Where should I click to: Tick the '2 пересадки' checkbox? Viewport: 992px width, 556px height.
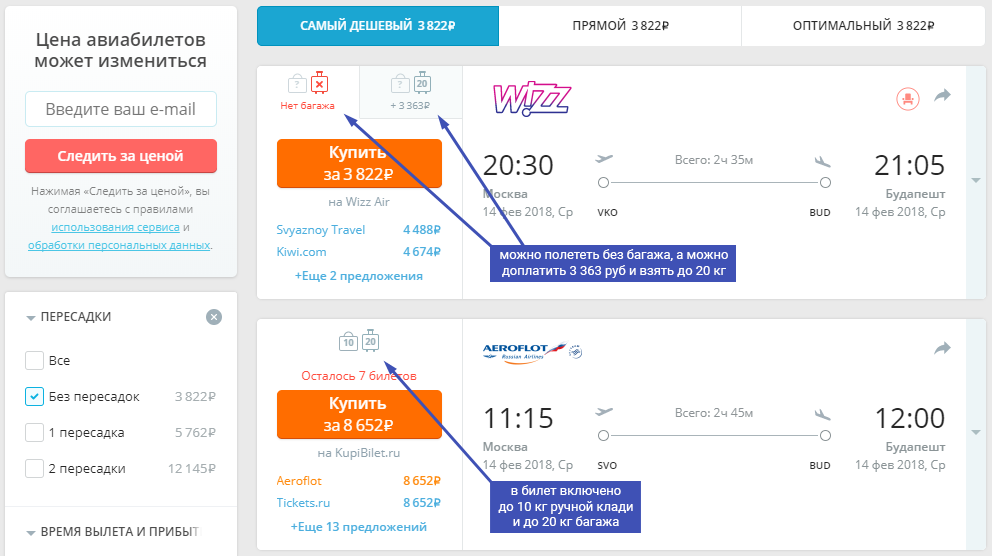[34, 469]
